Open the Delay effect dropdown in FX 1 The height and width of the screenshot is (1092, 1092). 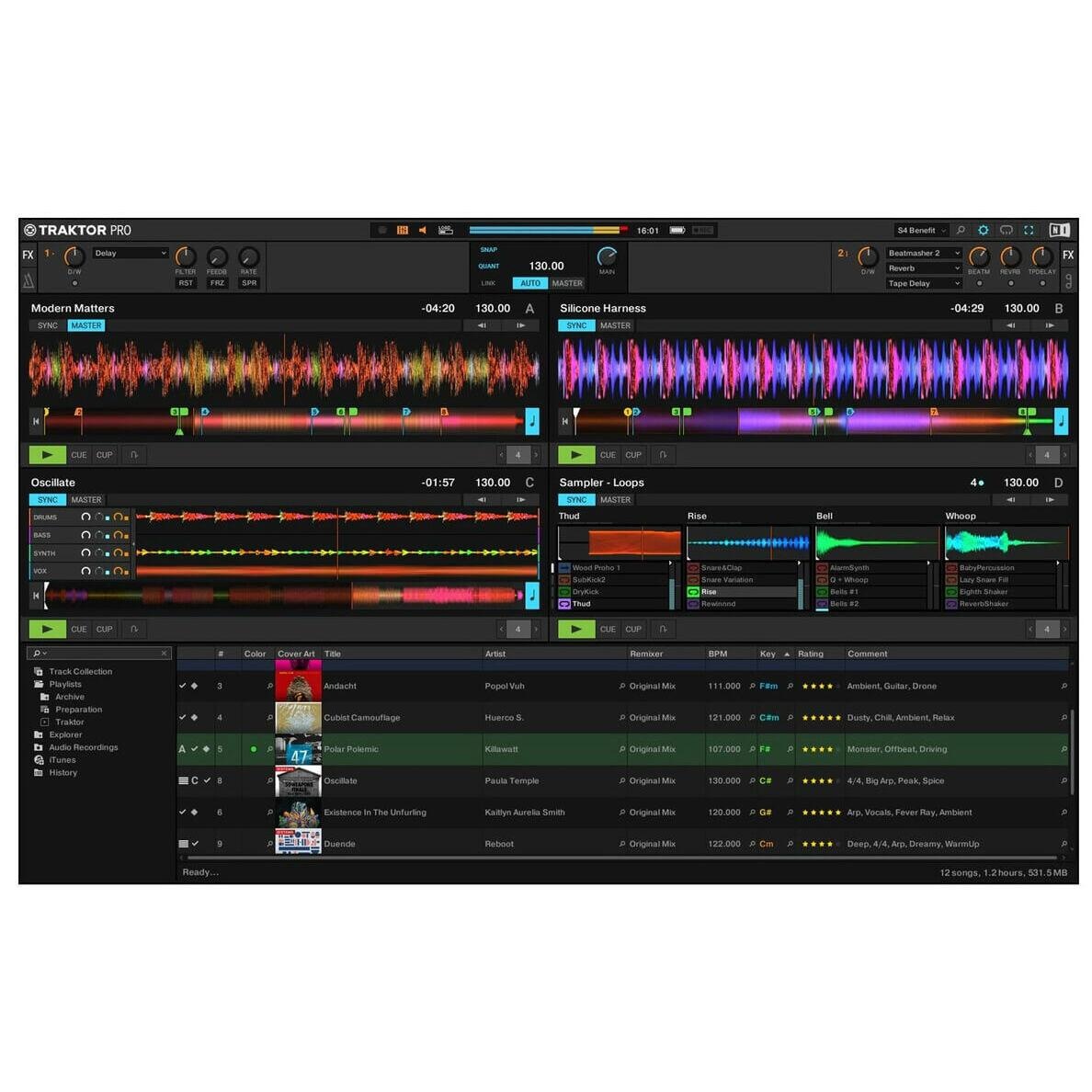[131, 253]
